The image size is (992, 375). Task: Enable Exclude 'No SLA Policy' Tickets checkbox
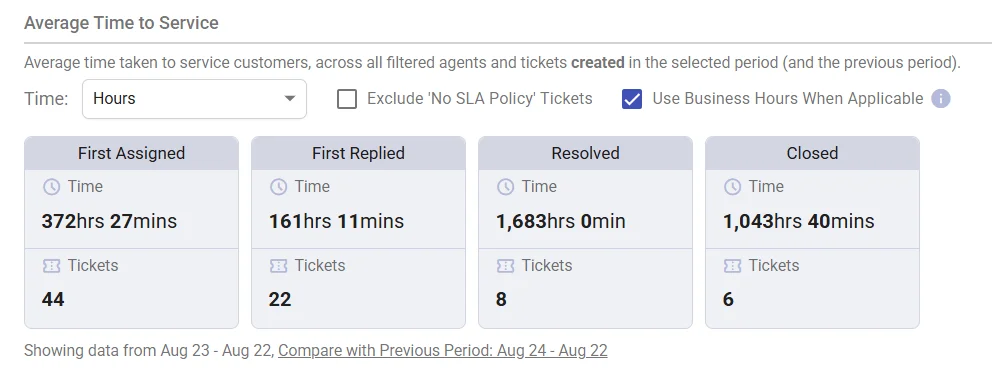click(x=347, y=99)
